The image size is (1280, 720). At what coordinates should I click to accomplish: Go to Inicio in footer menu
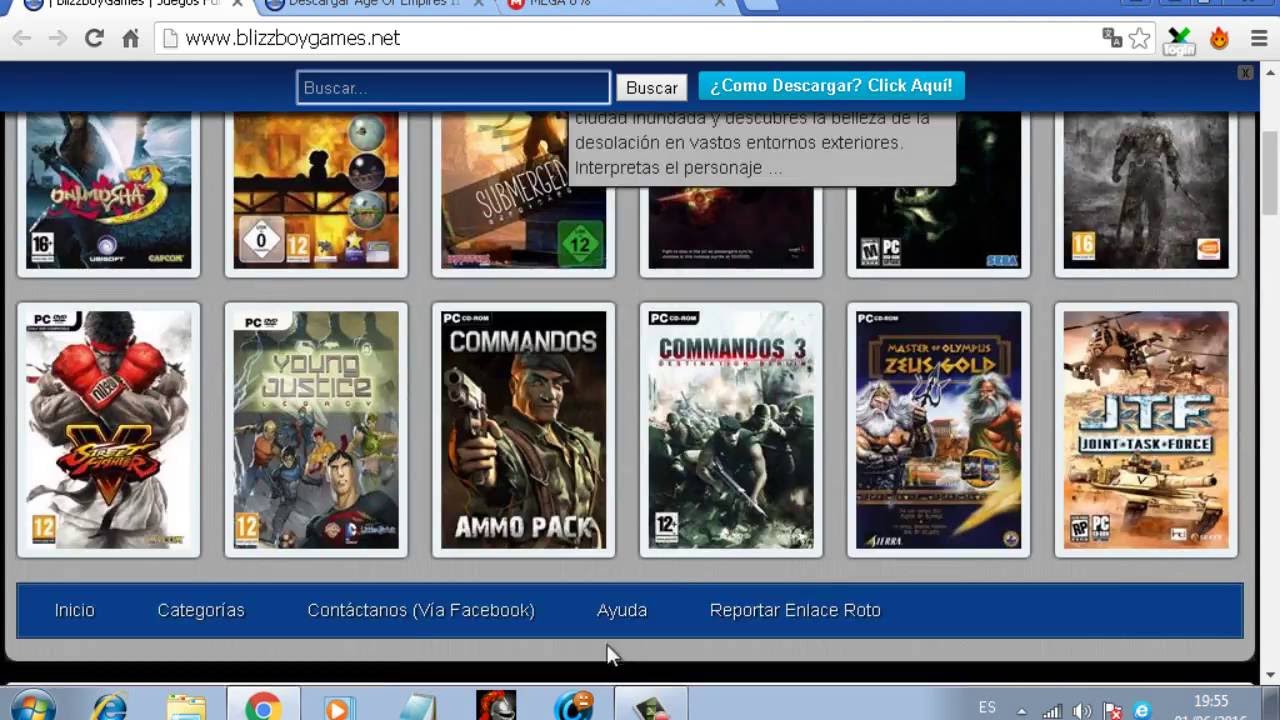(75, 610)
